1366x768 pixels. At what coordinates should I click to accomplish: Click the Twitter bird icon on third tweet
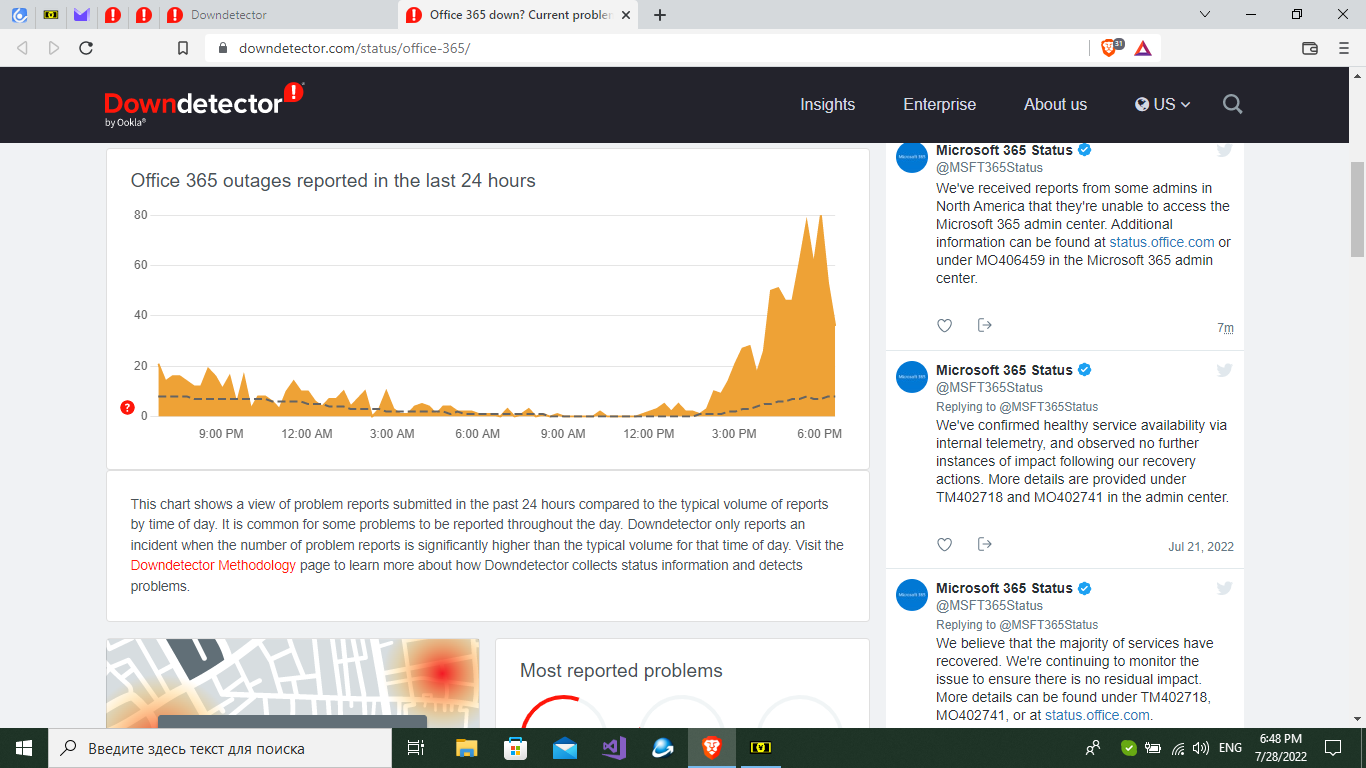tap(1224, 588)
